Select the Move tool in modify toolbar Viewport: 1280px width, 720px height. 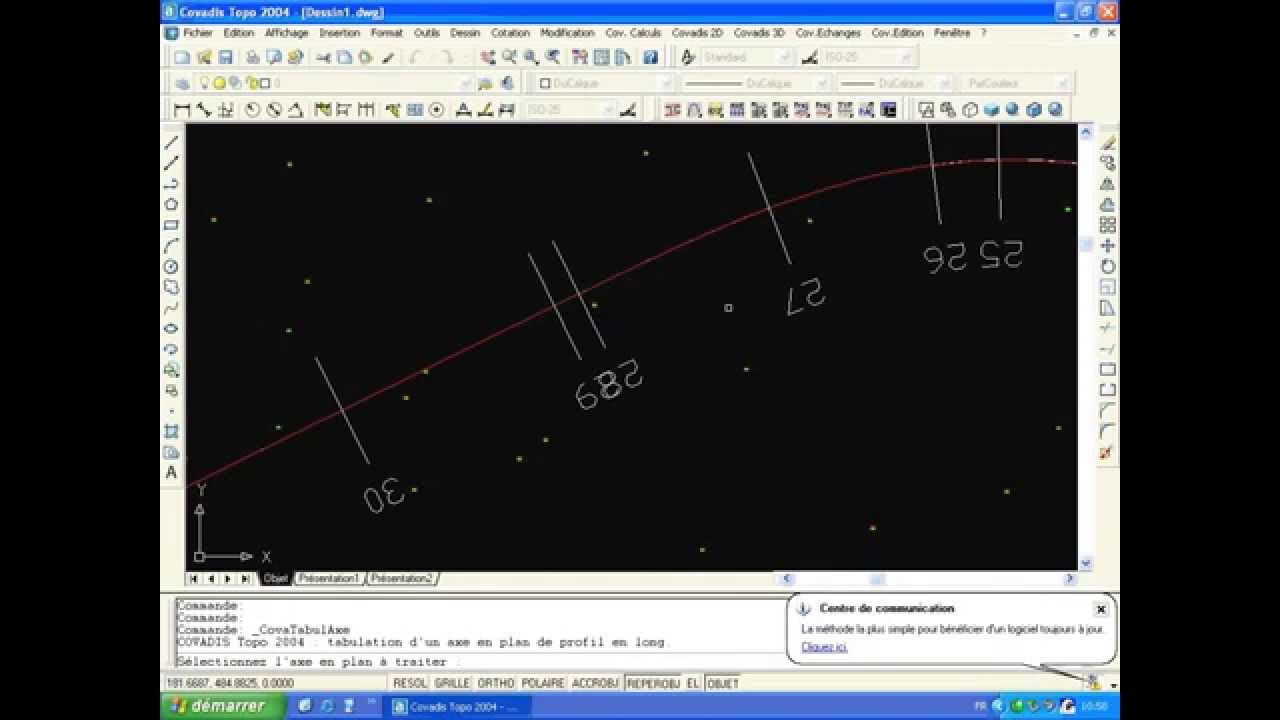pos(1107,246)
